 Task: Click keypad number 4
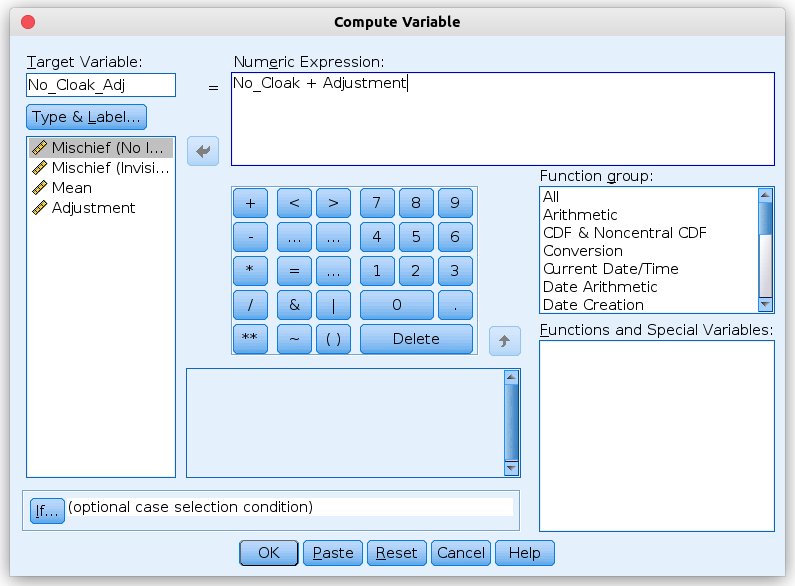377,237
